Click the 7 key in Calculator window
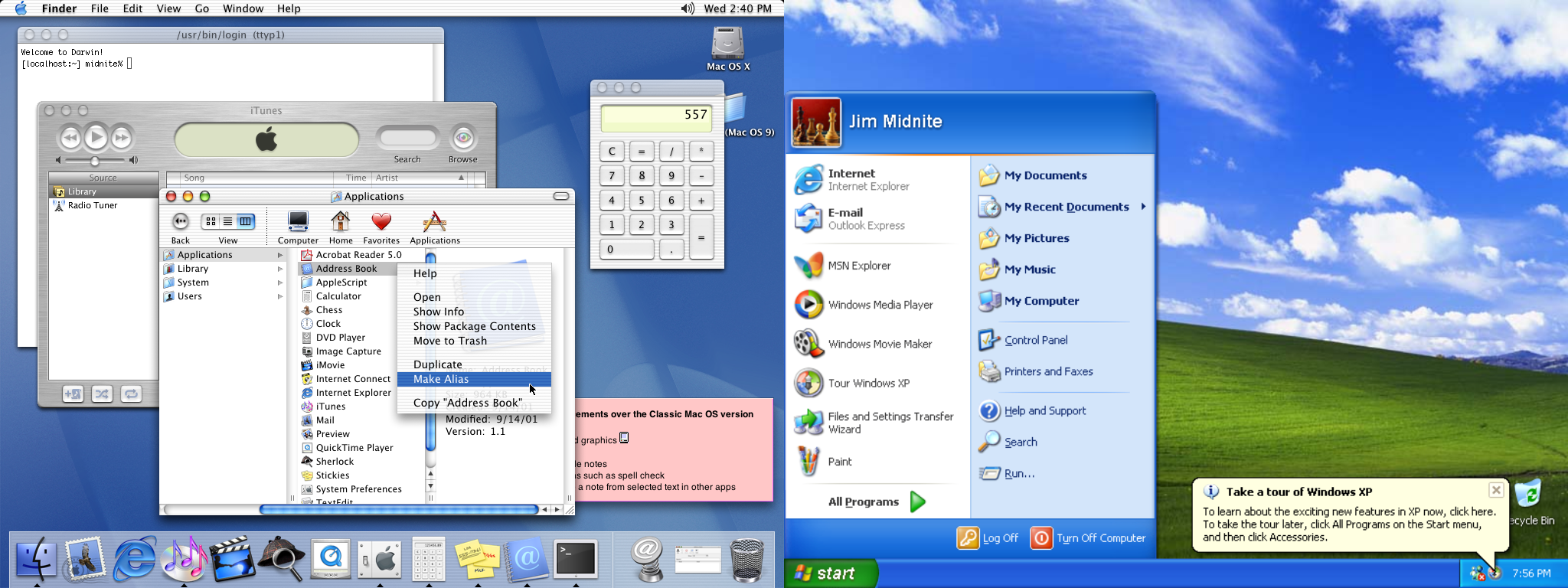This screenshot has width=1568, height=588. 612,175
